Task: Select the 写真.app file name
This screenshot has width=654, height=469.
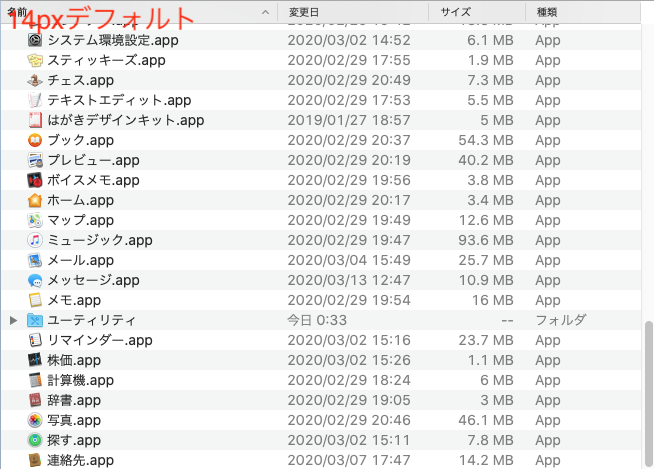Action: coord(74,420)
